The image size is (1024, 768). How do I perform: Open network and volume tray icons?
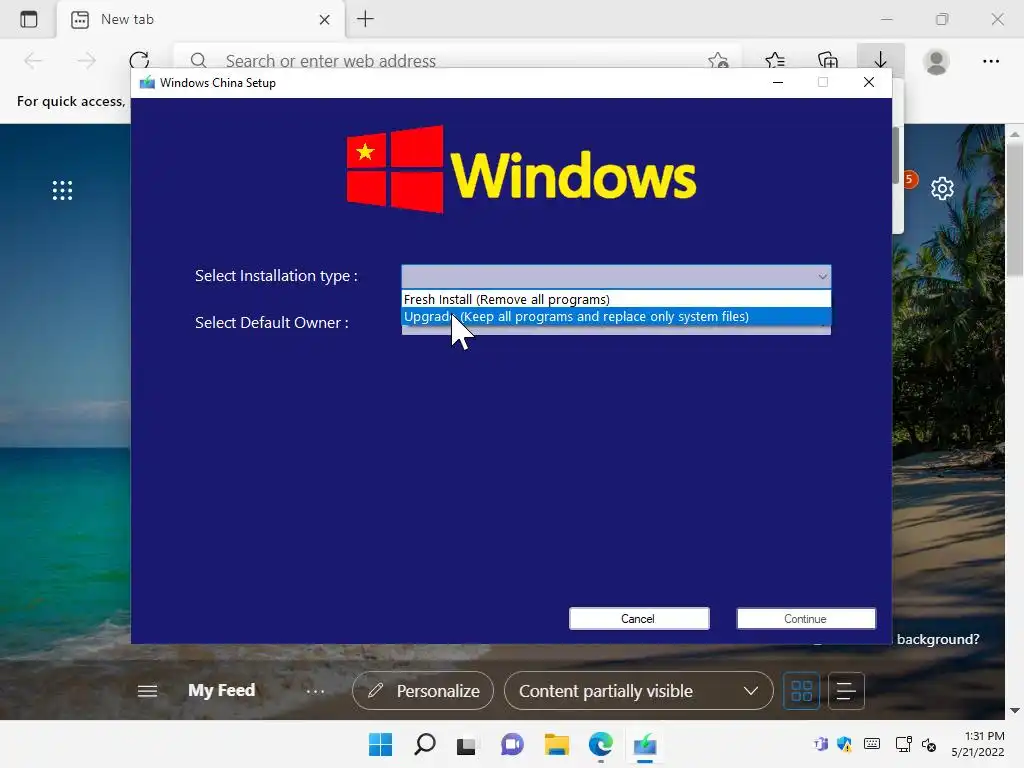coord(916,744)
